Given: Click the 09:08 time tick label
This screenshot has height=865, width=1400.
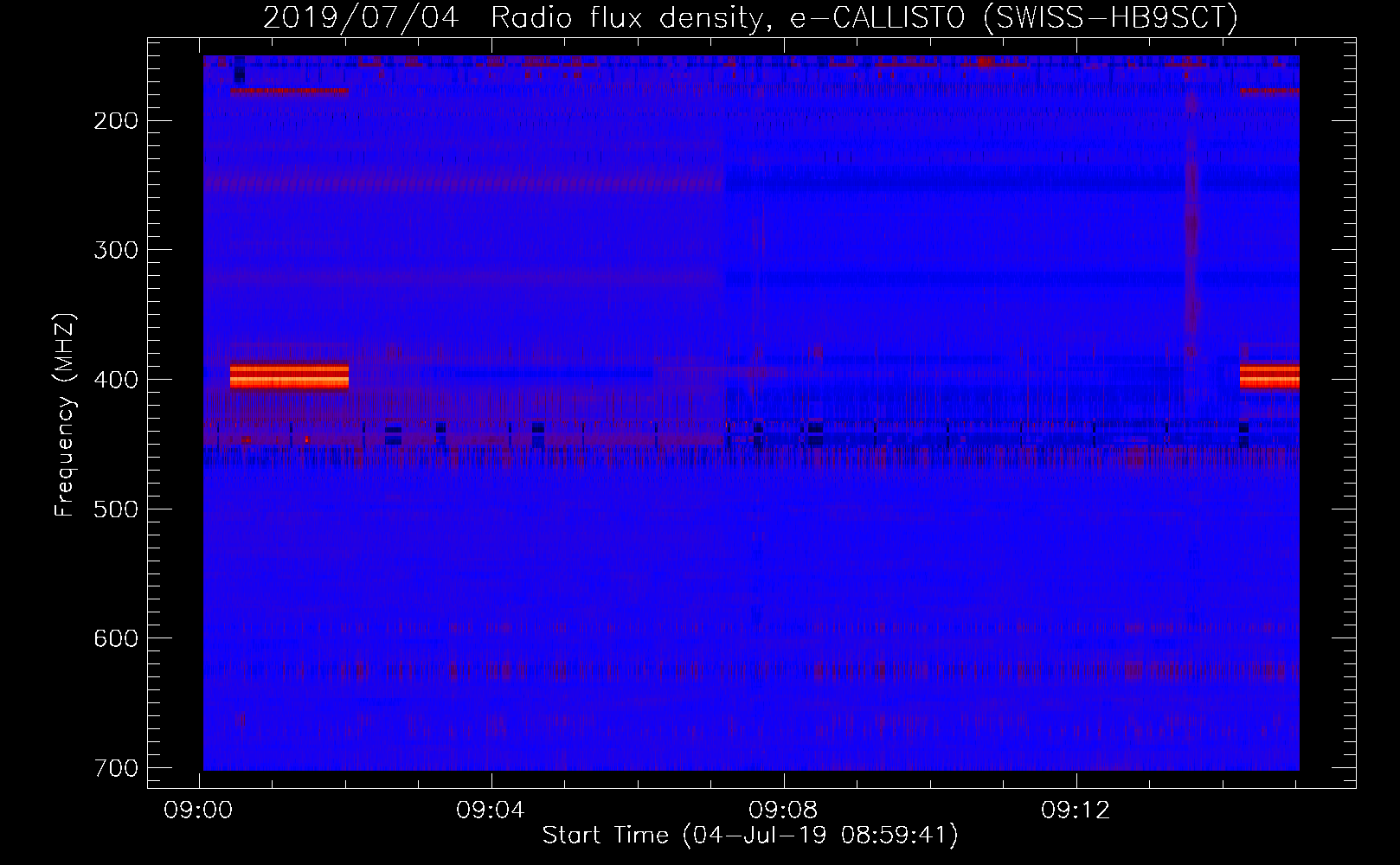Looking at the screenshot, I should 783,810.
